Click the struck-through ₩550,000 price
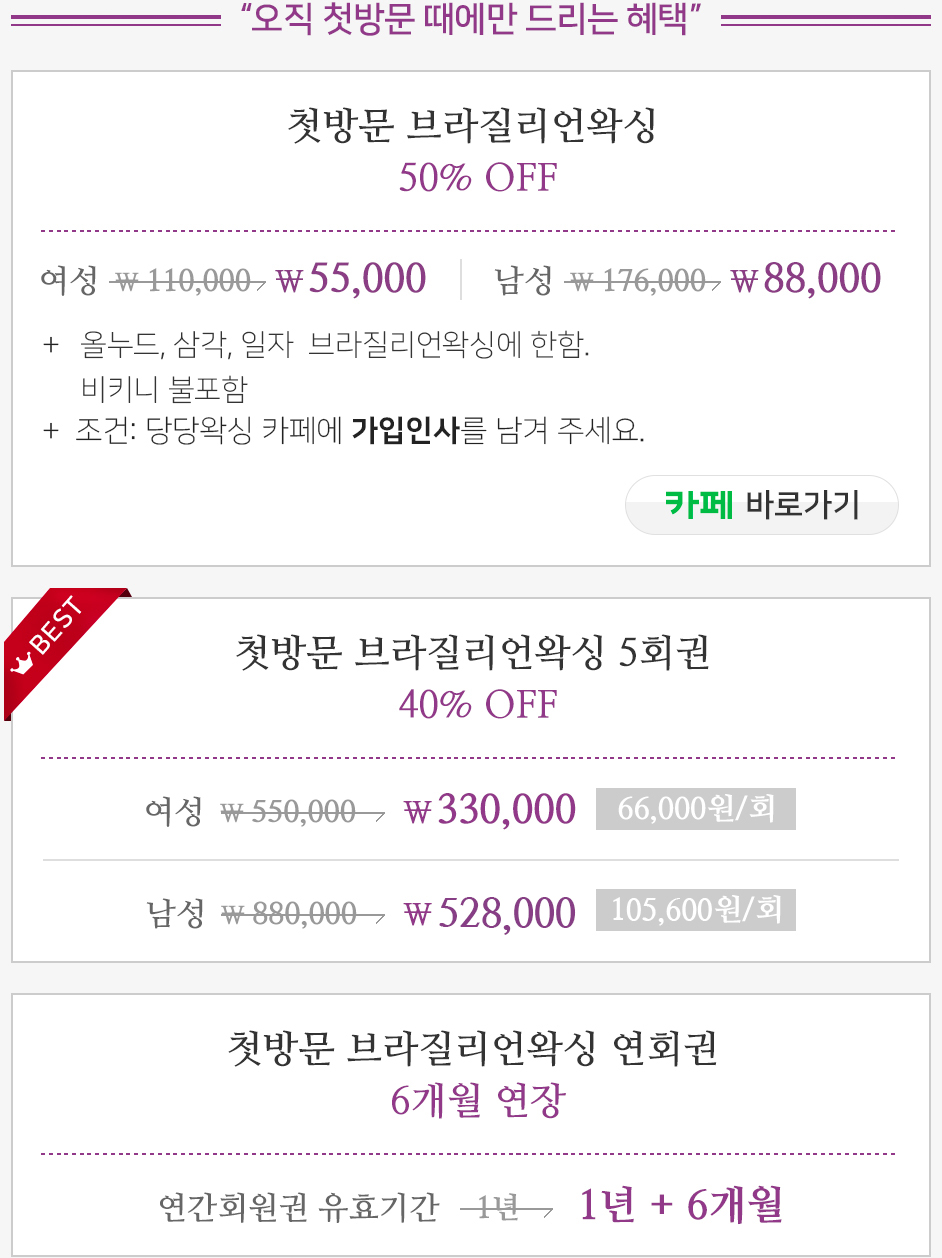 (x=301, y=812)
